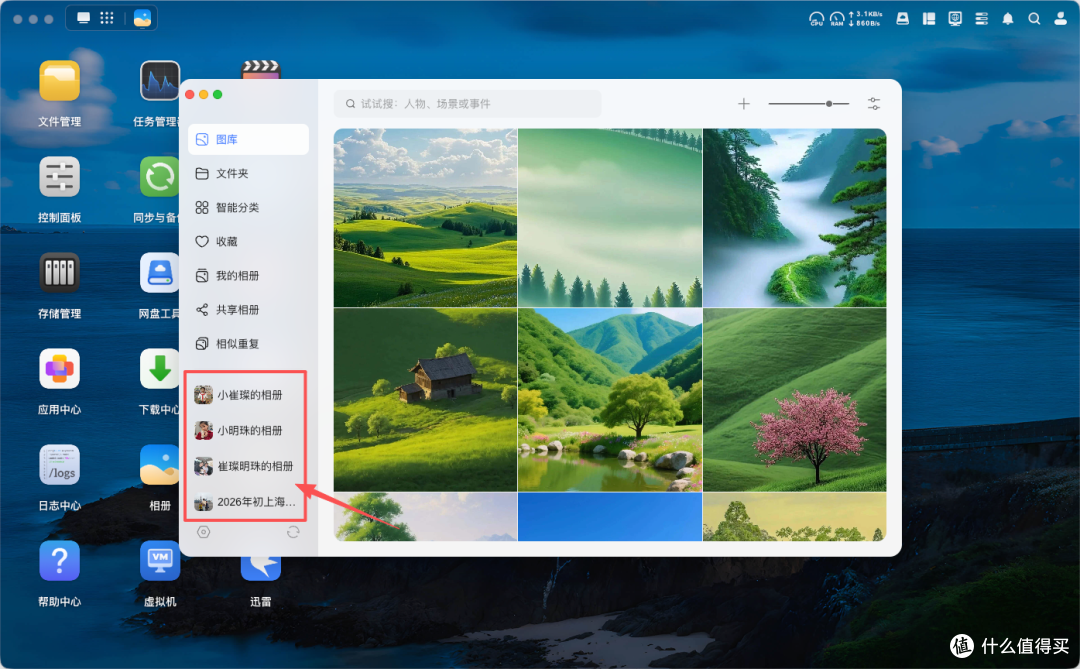Open the notification bell
This screenshot has height=669, width=1080.
(x=1008, y=19)
